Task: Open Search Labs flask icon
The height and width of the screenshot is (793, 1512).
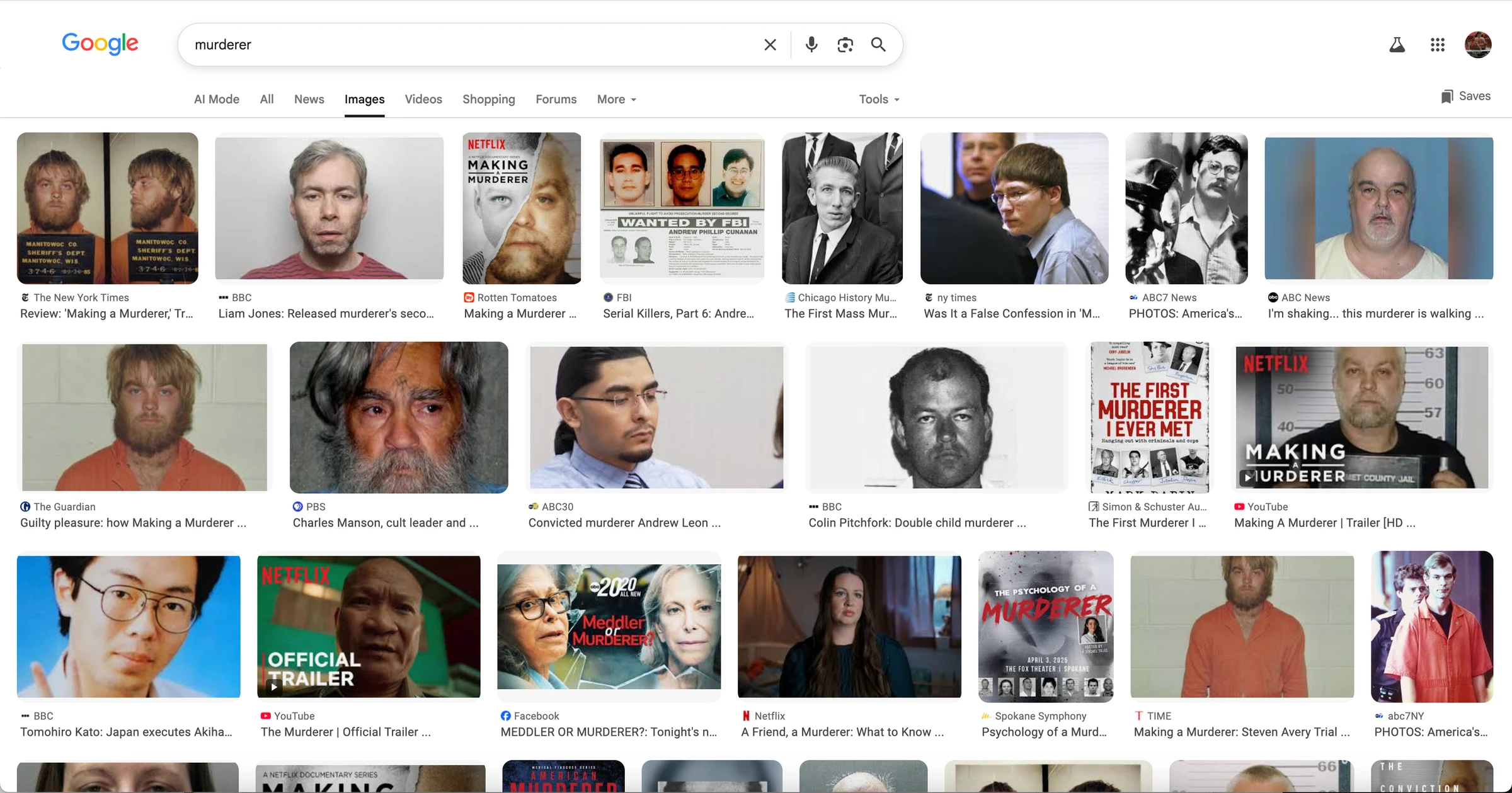Action: [x=1397, y=45]
